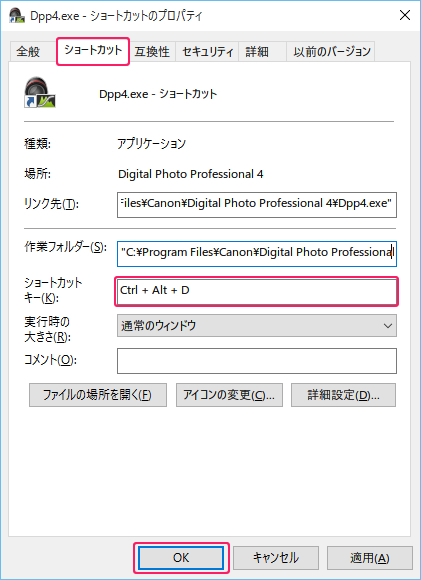The height and width of the screenshot is (580, 421).
Task: Click the 作業フォルダー(S): label
Action: tap(65, 247)
